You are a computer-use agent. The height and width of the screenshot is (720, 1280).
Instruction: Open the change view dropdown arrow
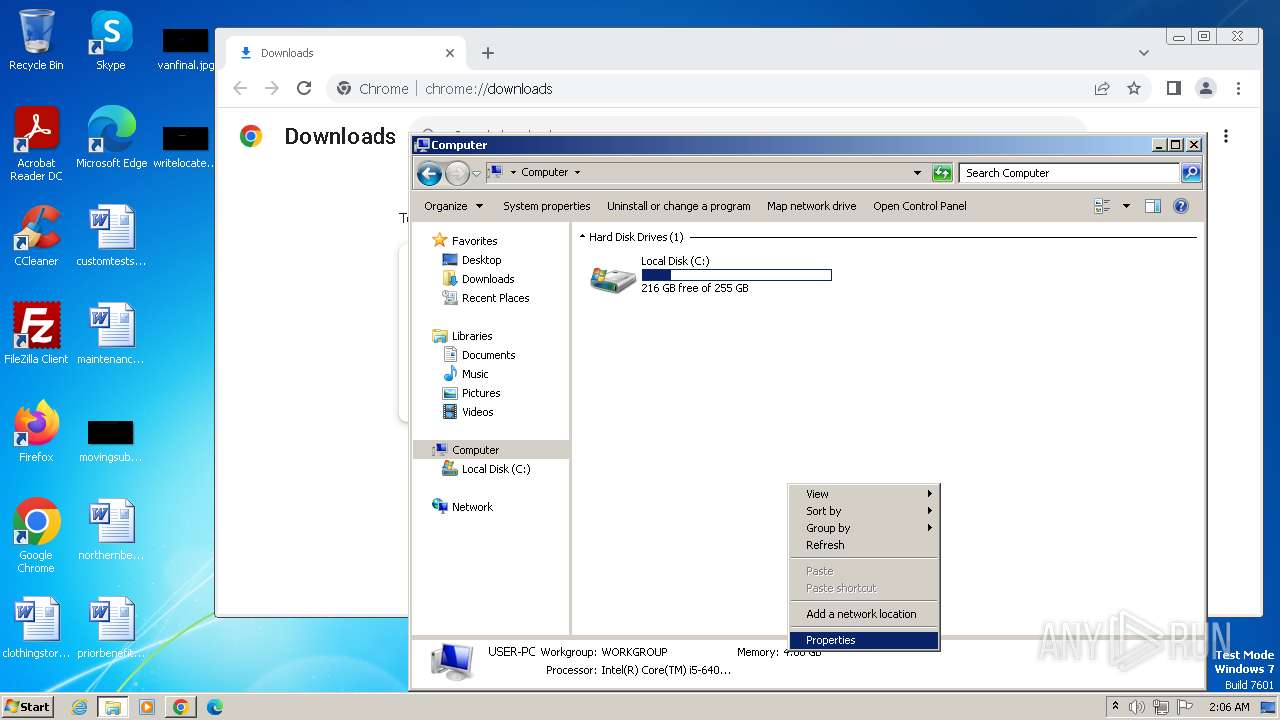coord(1126,206)
